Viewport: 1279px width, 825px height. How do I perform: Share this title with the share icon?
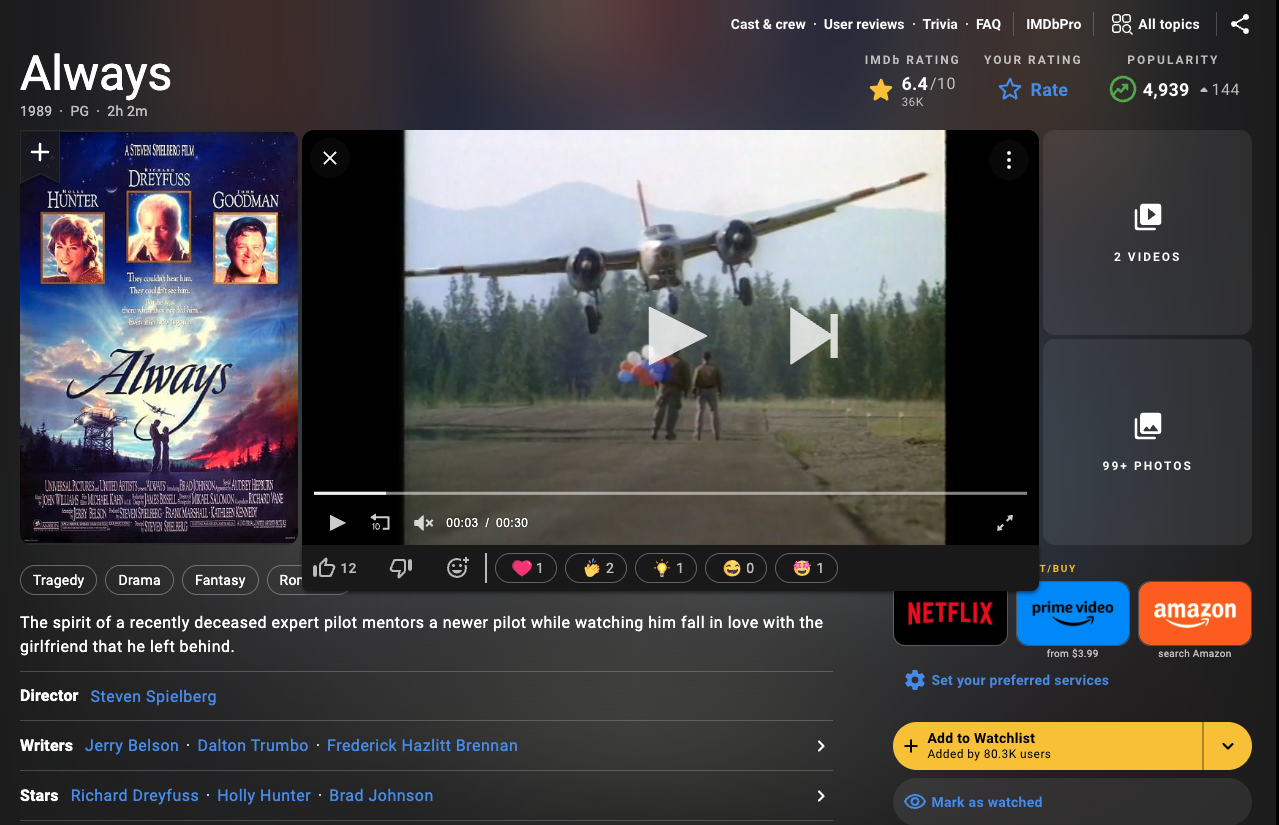pyautogui.click(x=1240, y=24)
